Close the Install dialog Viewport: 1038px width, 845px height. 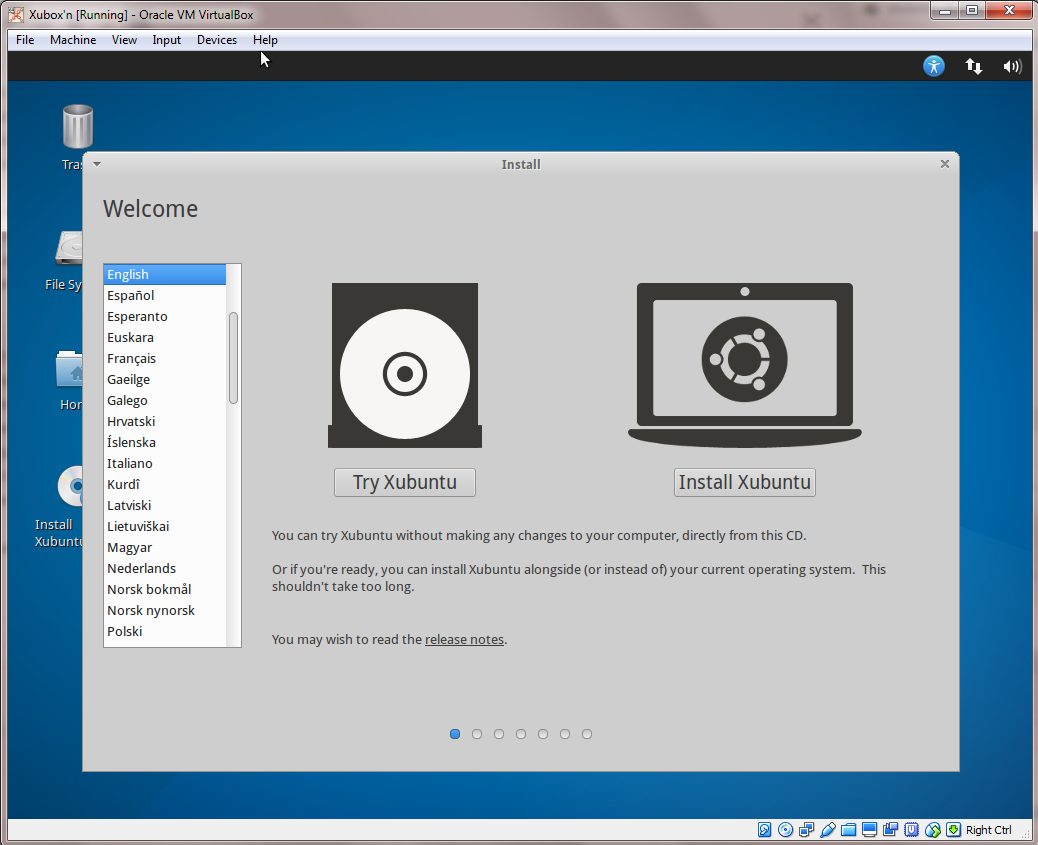(945, 164)
